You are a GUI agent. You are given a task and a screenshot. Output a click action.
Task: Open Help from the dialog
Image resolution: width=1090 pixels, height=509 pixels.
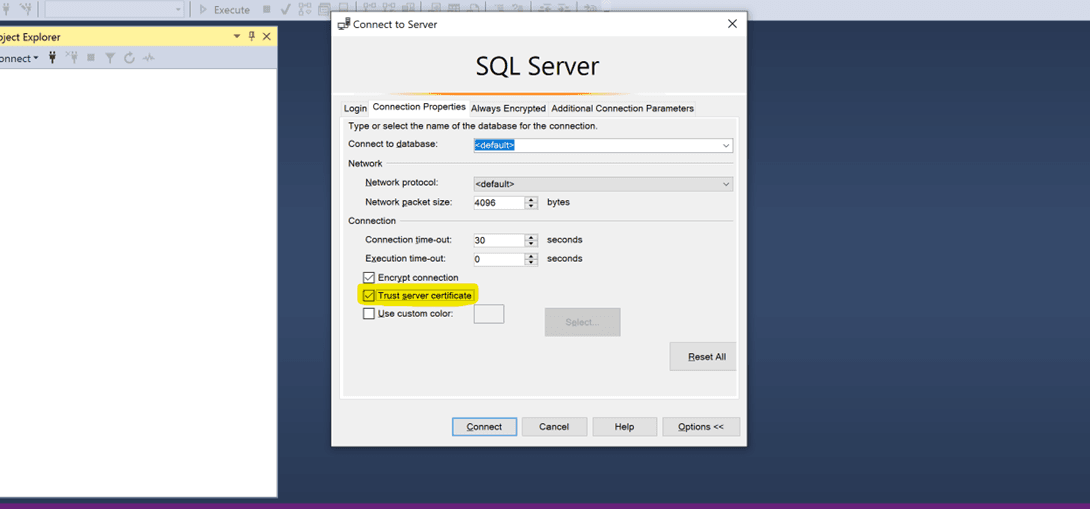pyautogui.click(x=624, y=426)
